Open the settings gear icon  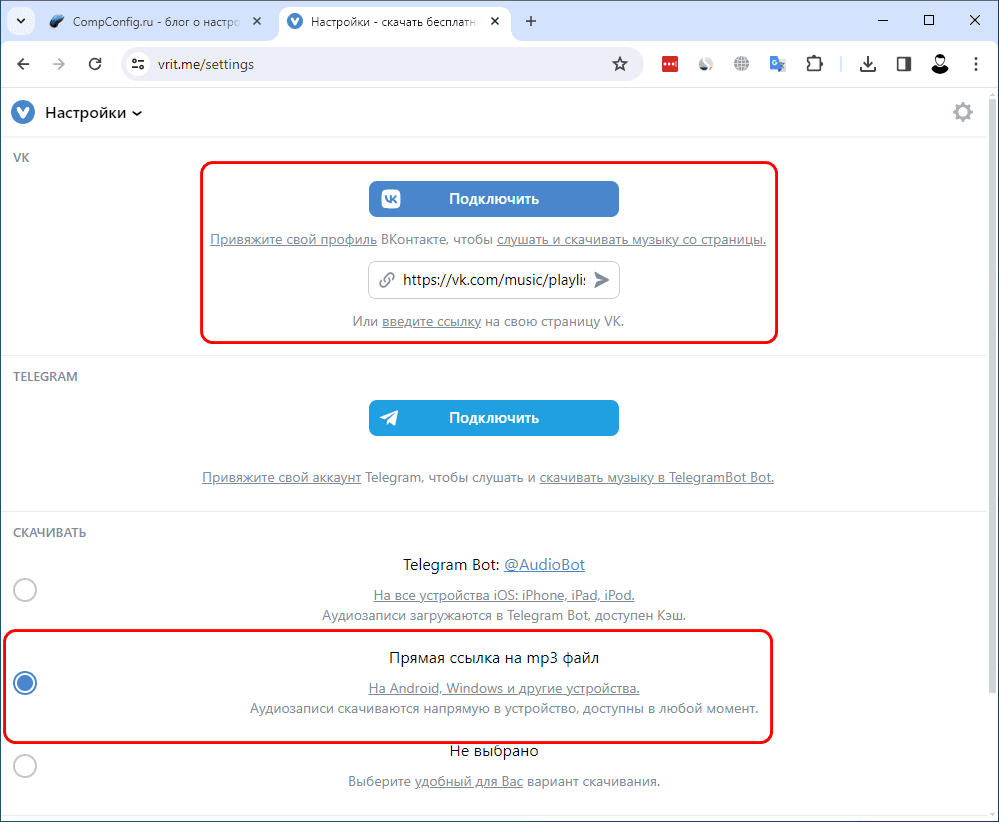[x=962, y=112]
